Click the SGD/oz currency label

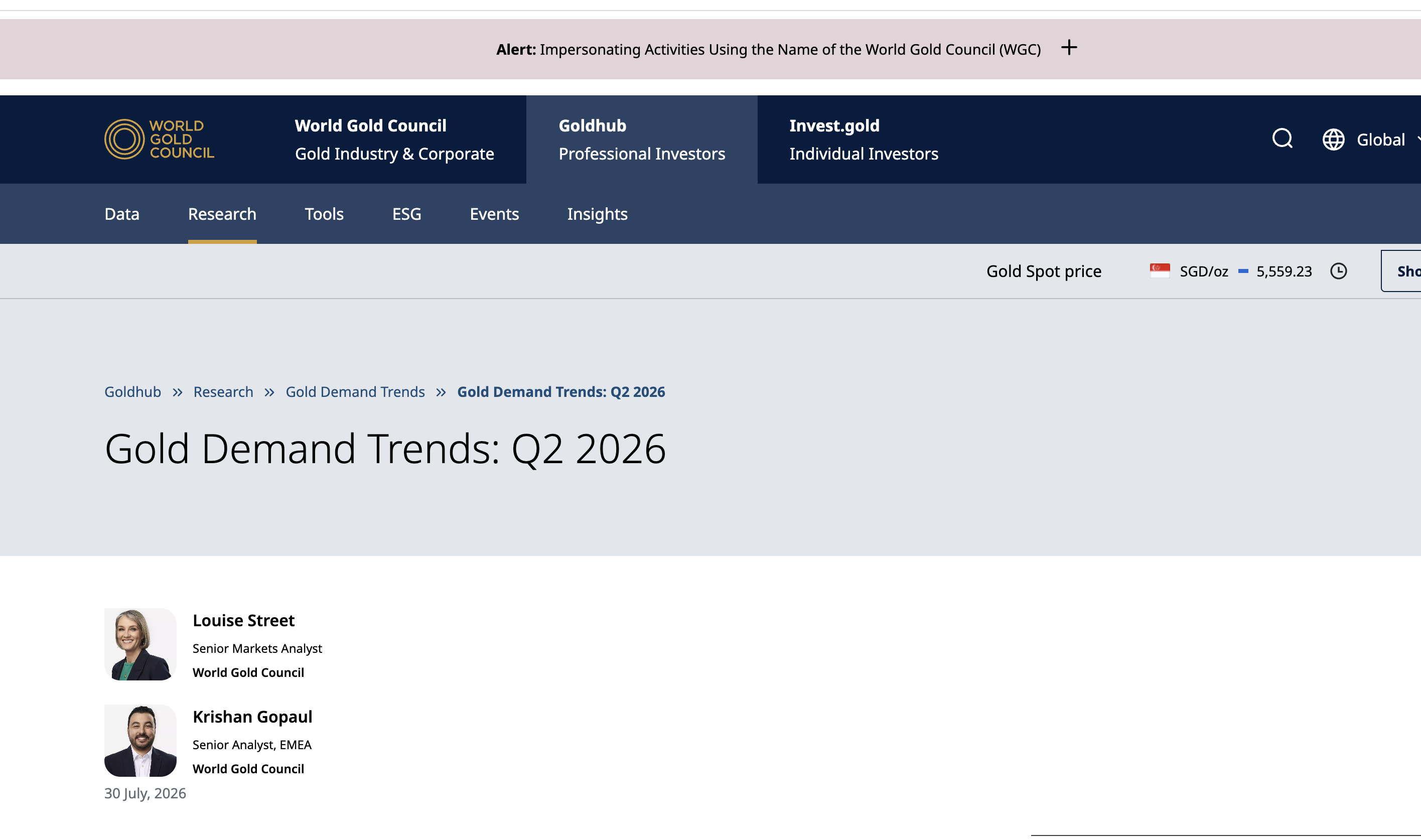click(1204, 271)
